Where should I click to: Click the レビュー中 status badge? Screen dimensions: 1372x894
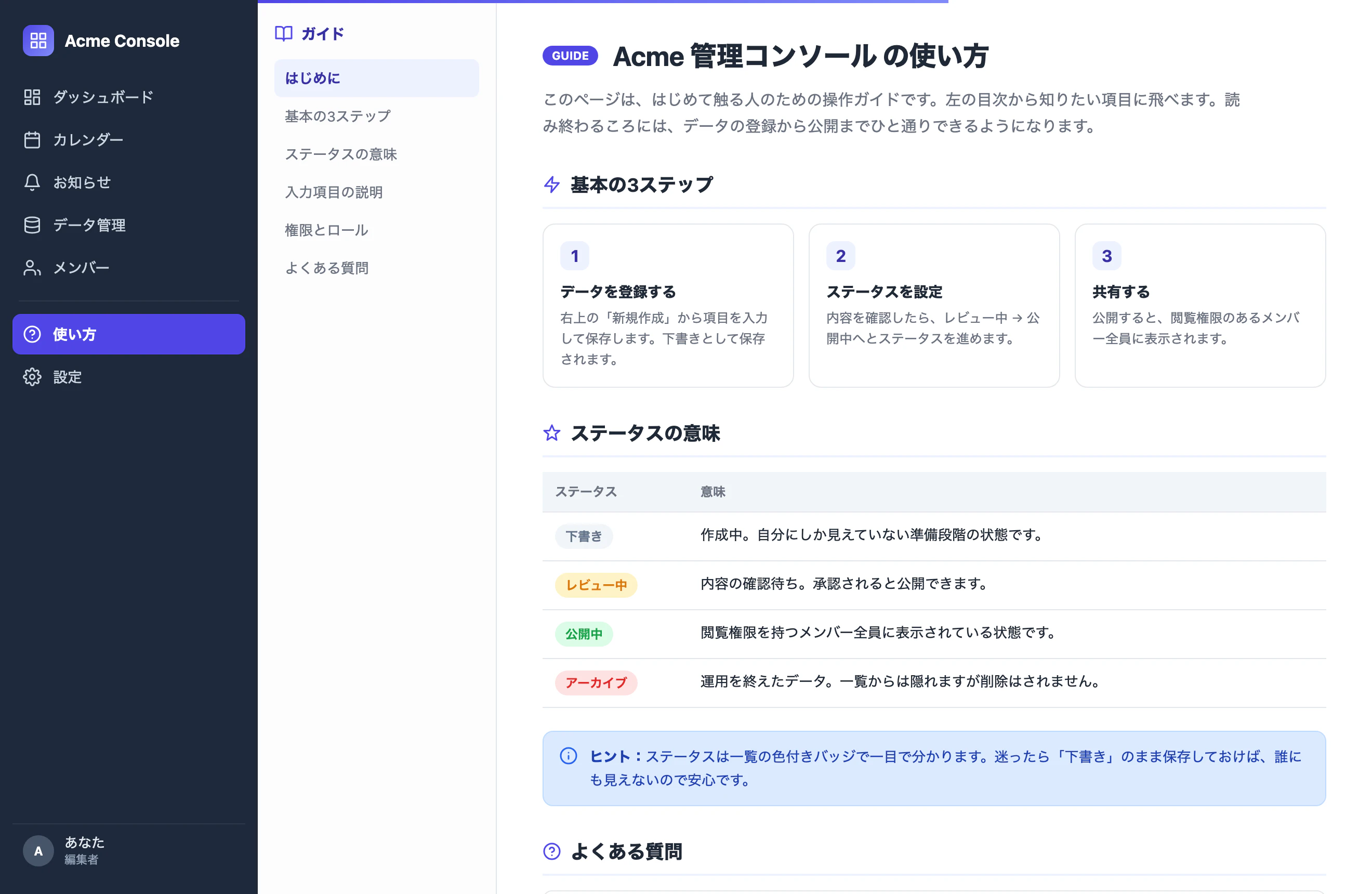(596, 585)
